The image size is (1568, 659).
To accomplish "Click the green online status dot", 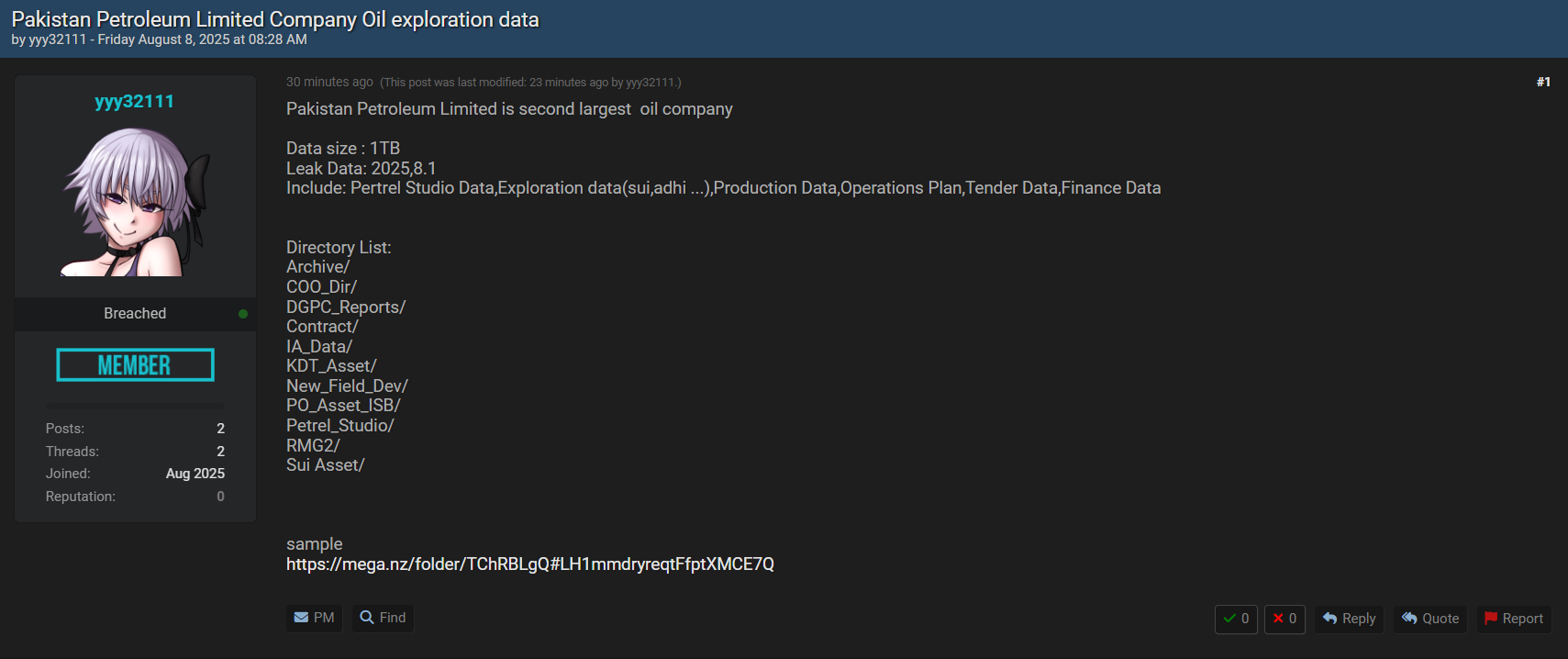I will (243, 314).
